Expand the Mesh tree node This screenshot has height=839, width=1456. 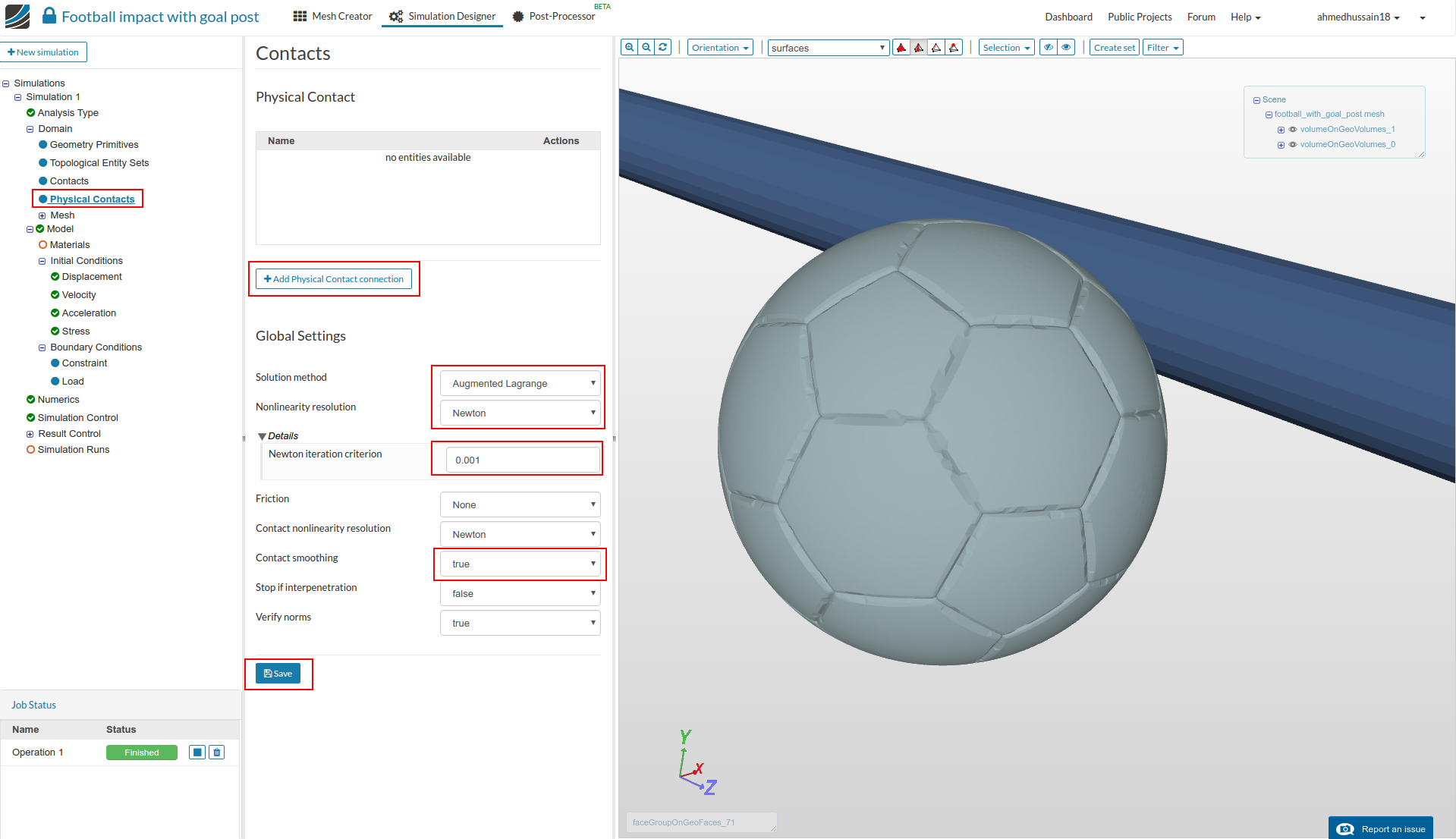42,216
